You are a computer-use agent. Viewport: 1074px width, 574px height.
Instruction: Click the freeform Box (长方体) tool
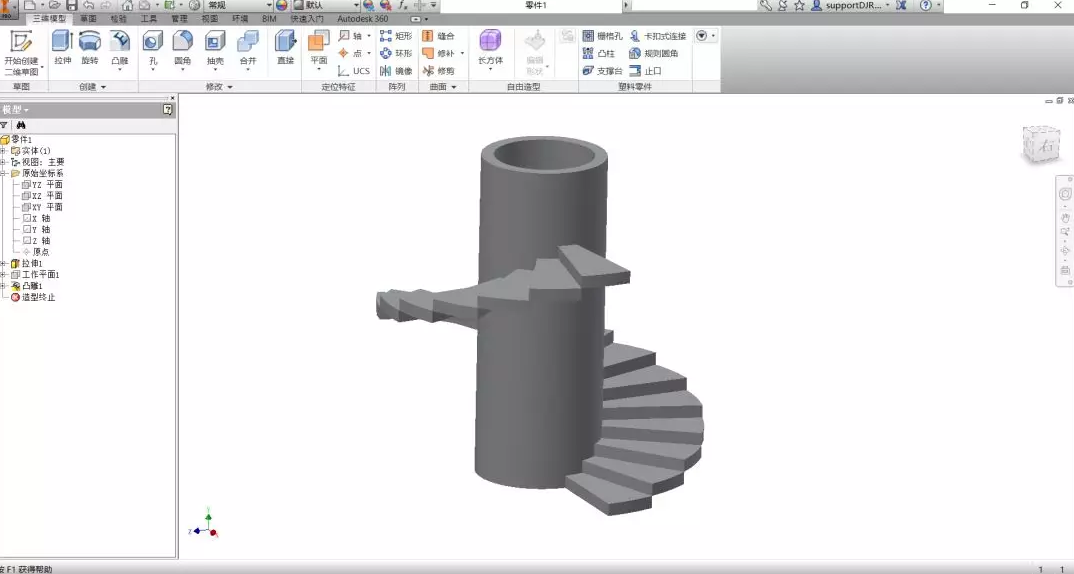[x=490, y=49]
